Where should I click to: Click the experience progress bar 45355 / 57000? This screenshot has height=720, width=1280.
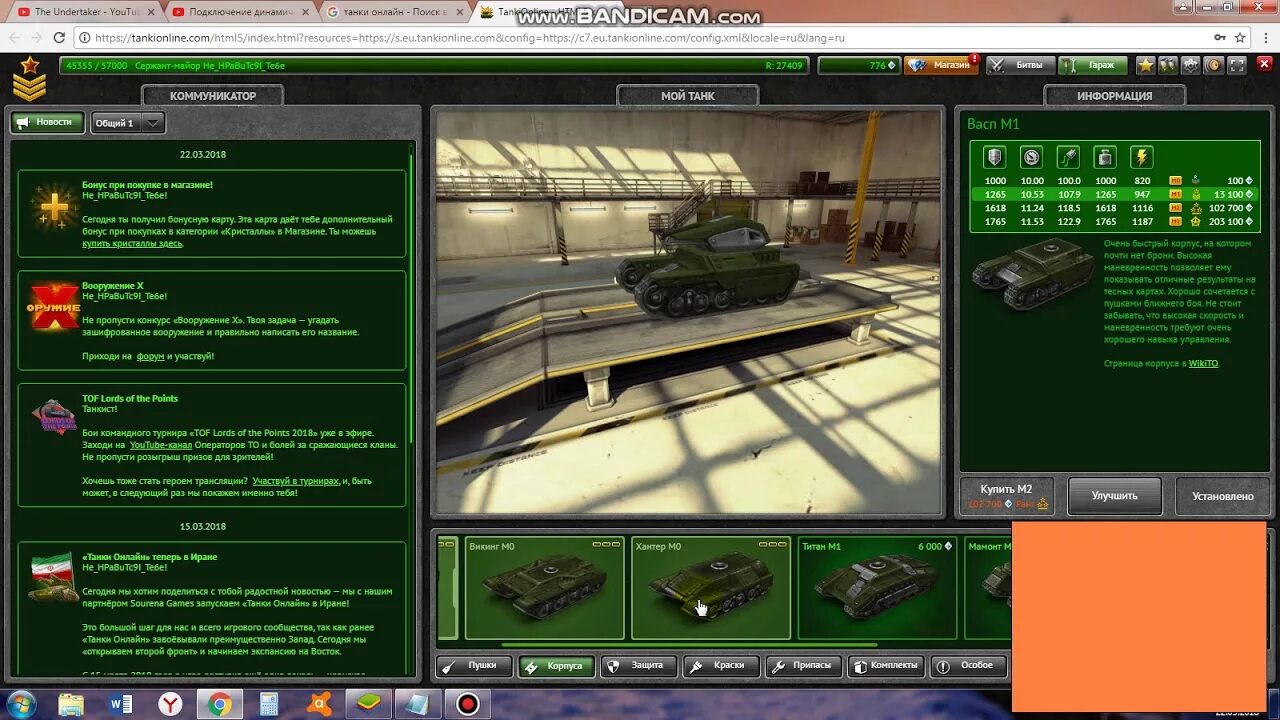(x=434, y=65)
